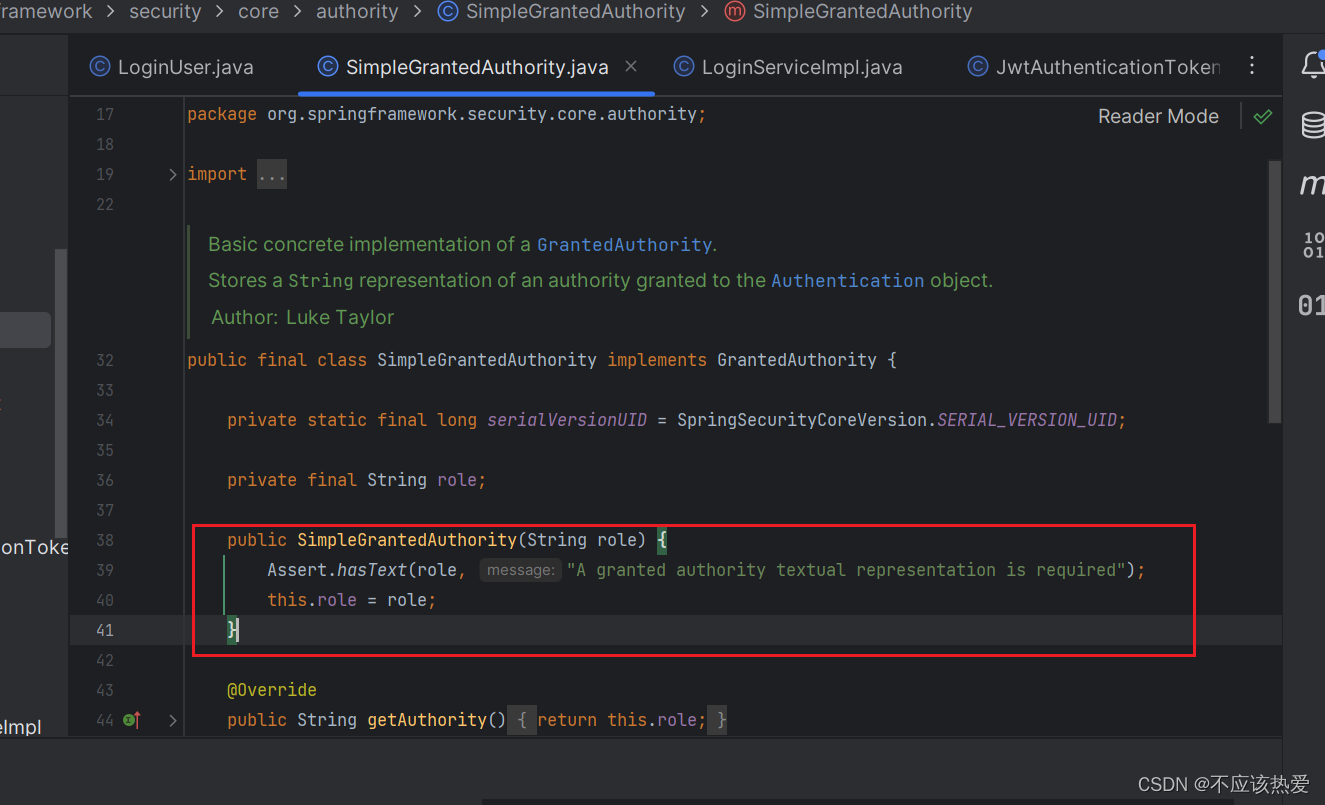Click the 'message:' parameter hint
This screenshot has width=1325, height=805.
pos(520,570)
